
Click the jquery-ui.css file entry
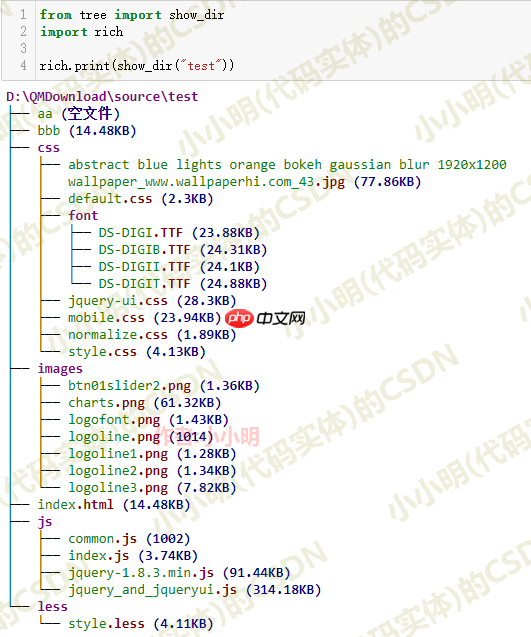click(152, 301)
